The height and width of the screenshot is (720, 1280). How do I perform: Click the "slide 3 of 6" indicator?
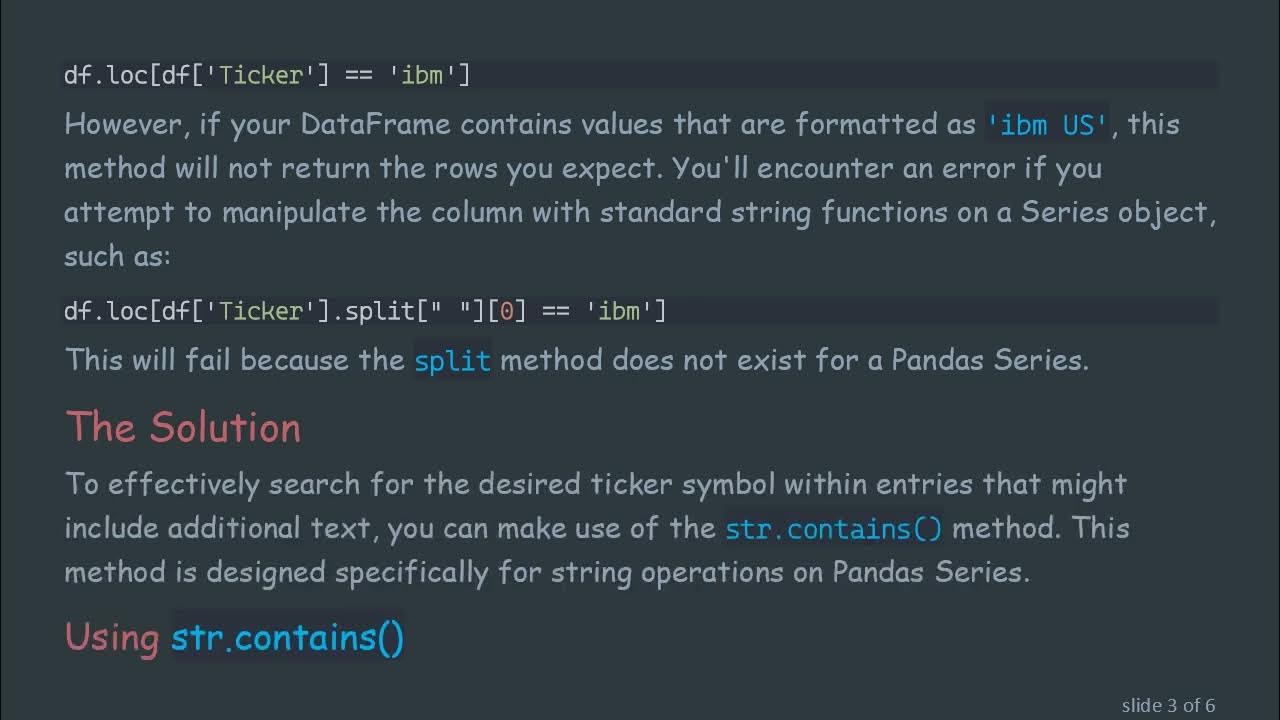pos(1168,705)
